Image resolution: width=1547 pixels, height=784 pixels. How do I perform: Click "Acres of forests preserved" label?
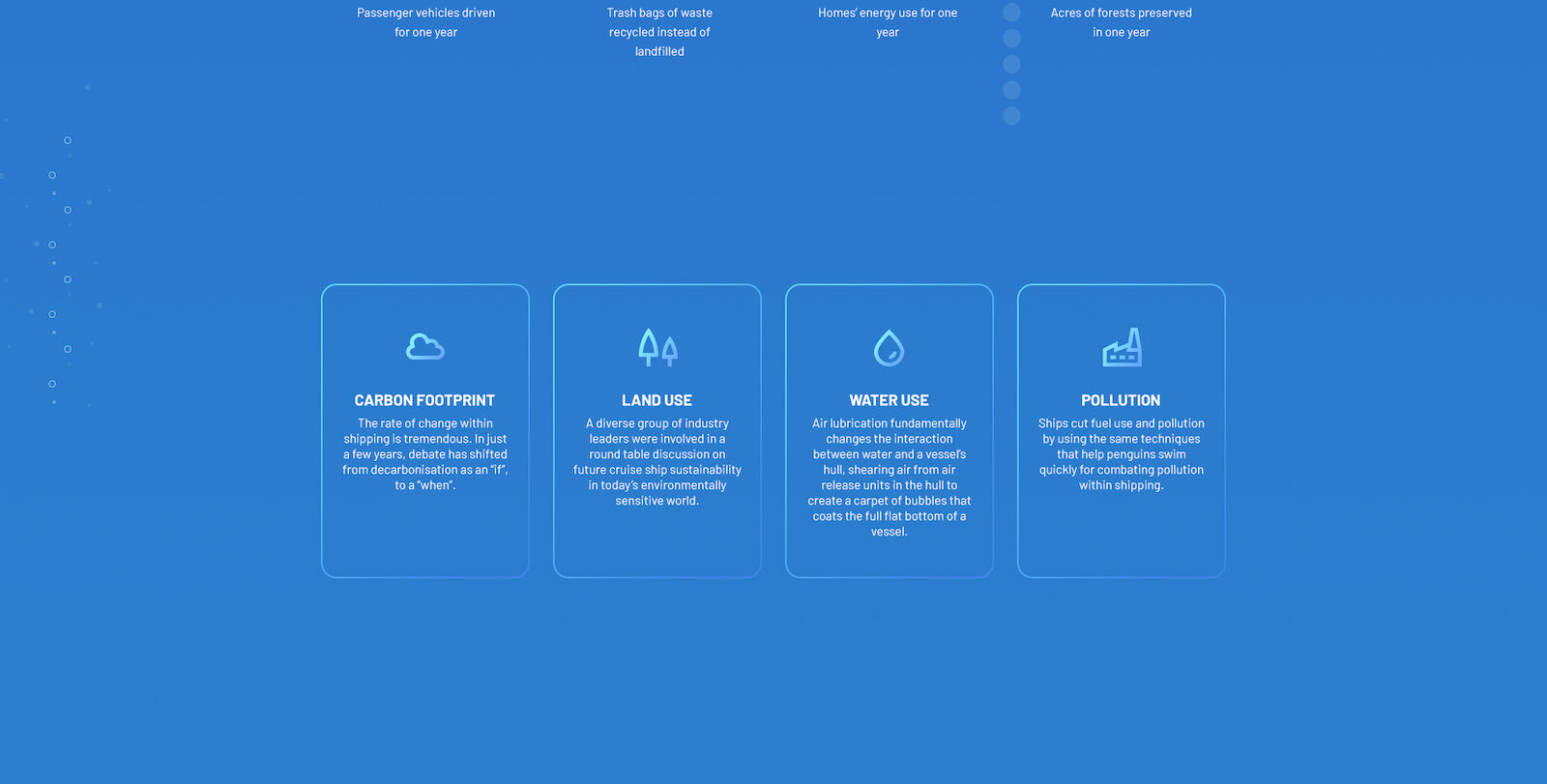(1121, 22)
